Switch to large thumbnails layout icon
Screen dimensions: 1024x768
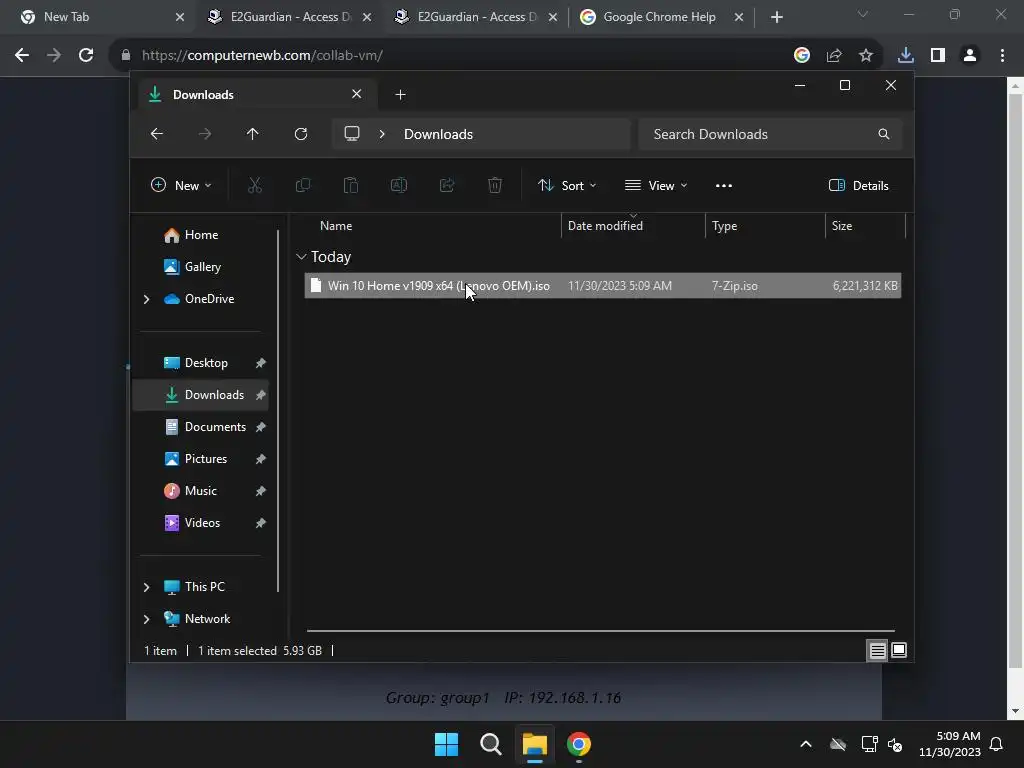899,650
